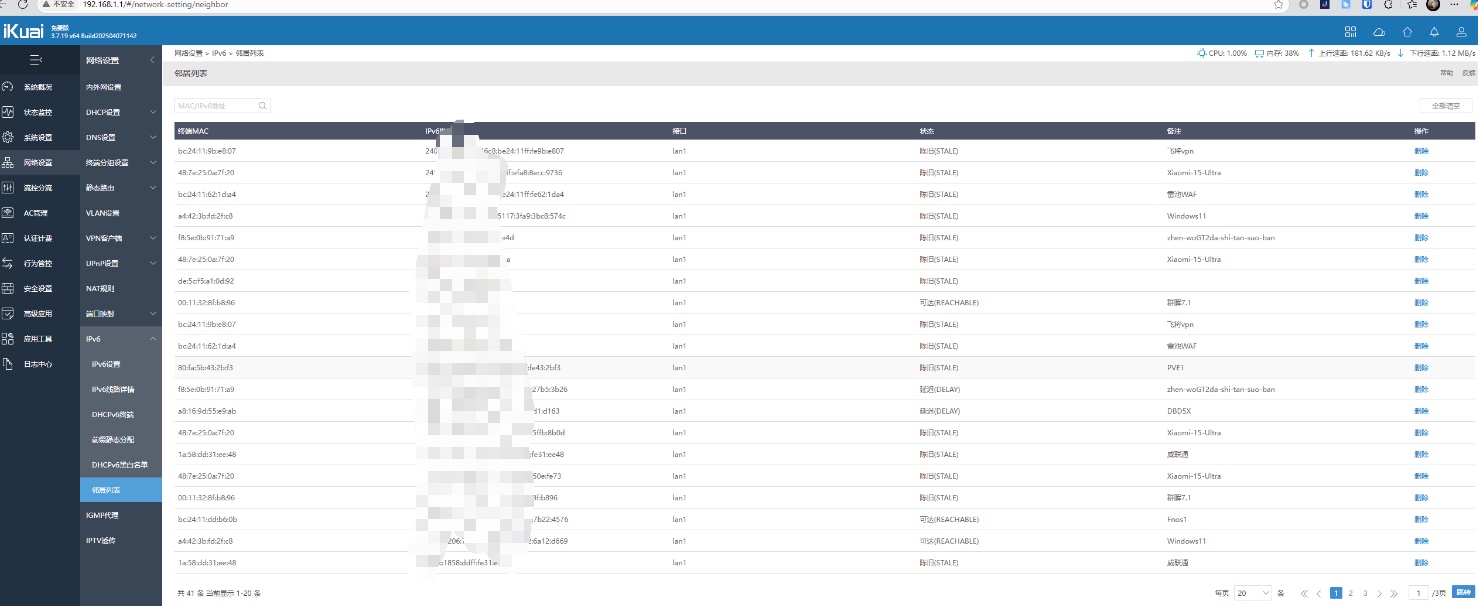This screenshot has height=606, width=1478.
Task: Collapse the IPv6 submenu
Action: point(153,339)
